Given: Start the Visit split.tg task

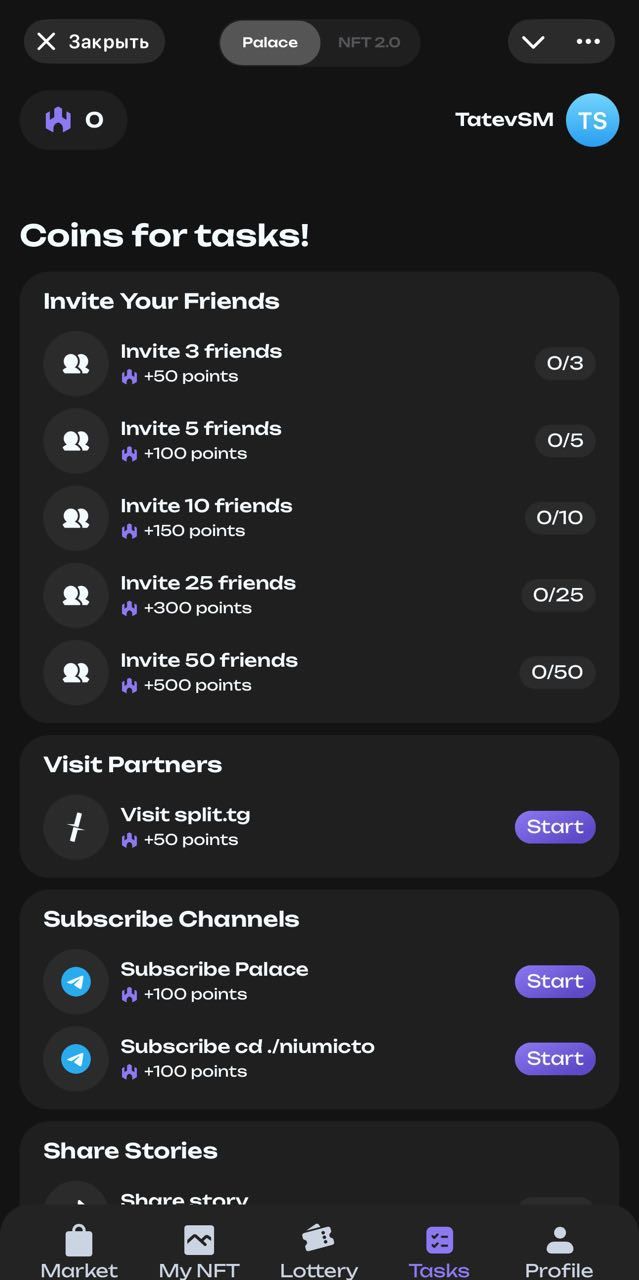Looking at the screenshot, I should click(554, 827).
